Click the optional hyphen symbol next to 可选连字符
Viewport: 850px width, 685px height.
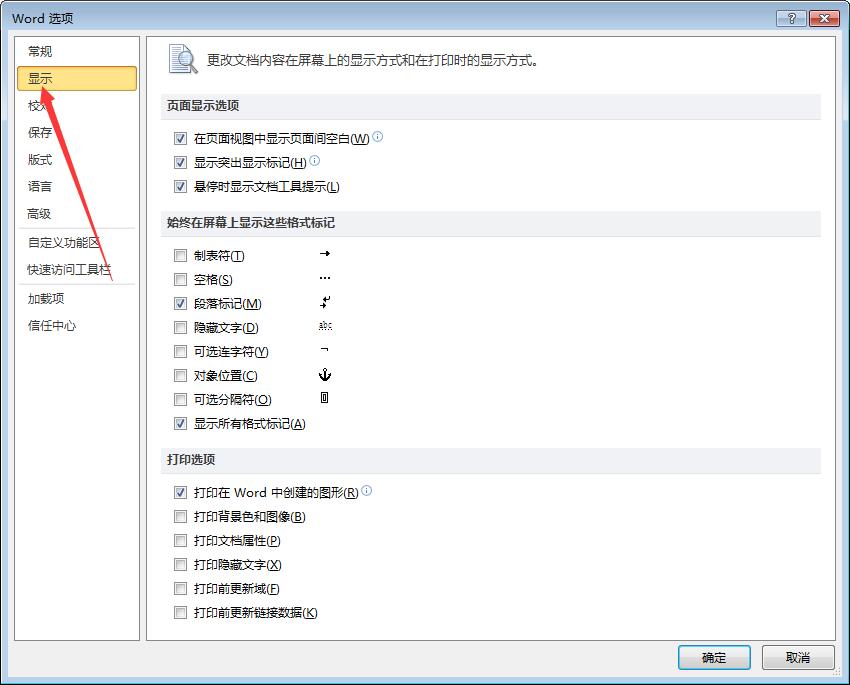click(325, 350)
